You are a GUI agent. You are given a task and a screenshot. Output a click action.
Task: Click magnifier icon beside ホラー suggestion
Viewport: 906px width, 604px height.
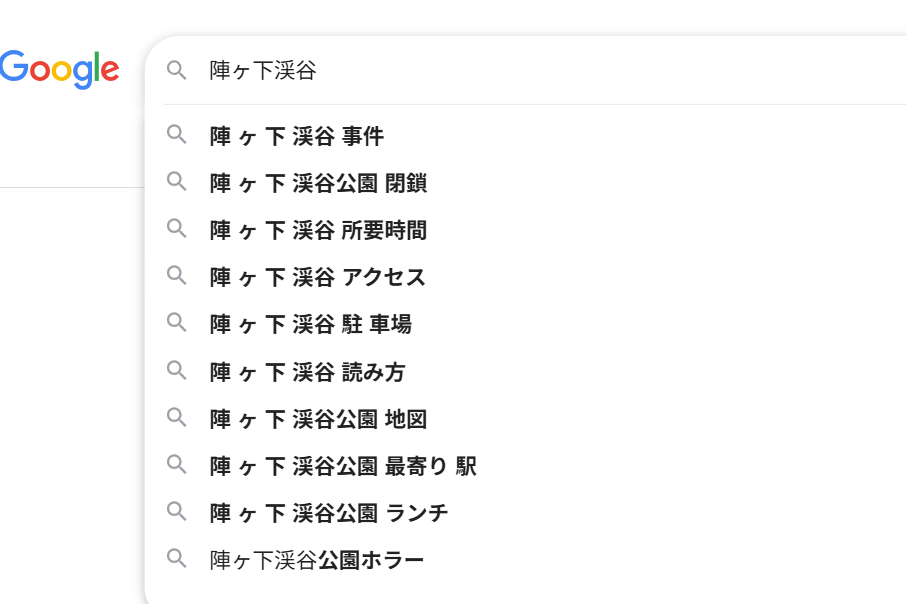click(x=177, y=558)
